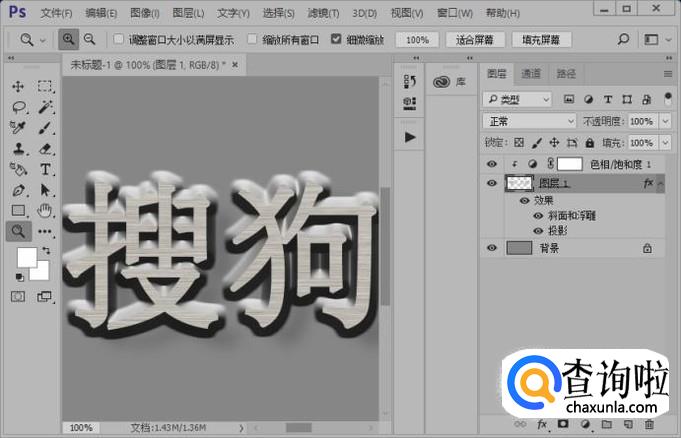Screen dimensions: 681x438
Task: Enable 缩放所有窗口 checkbox
Action: (x=252, y=39)
